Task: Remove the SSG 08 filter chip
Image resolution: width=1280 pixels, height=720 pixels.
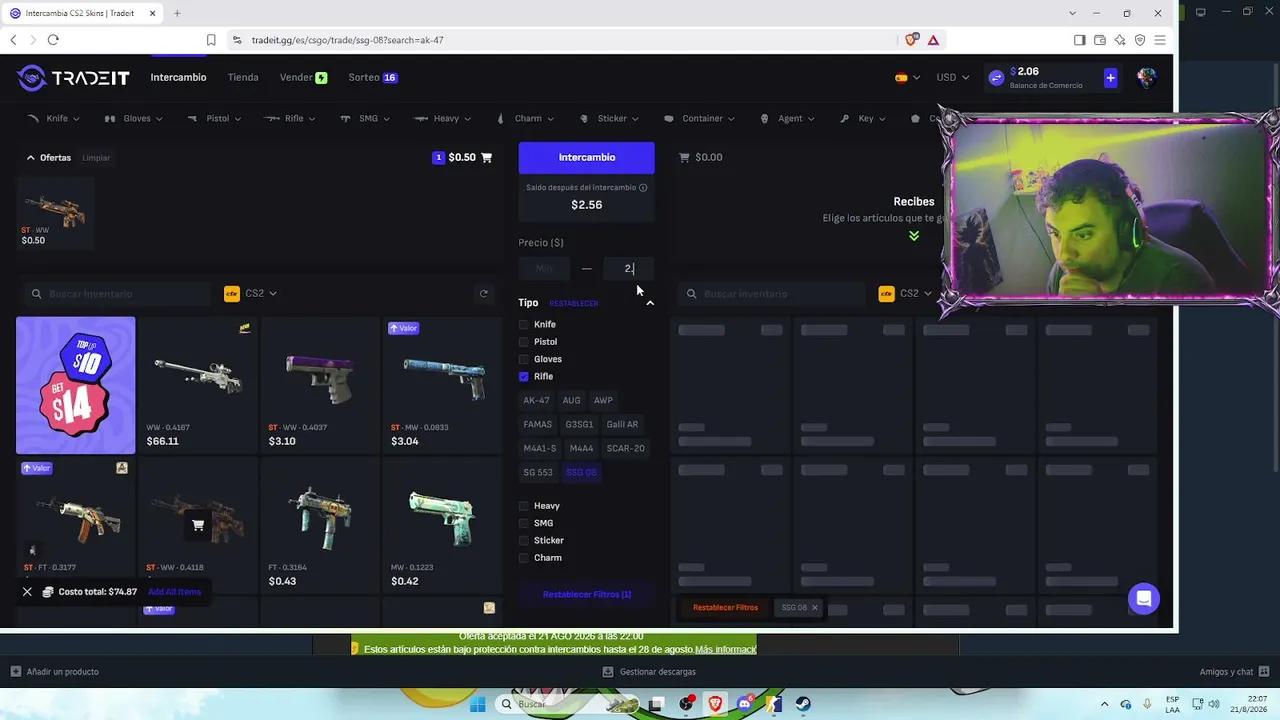Action: [x=814, y=607]
